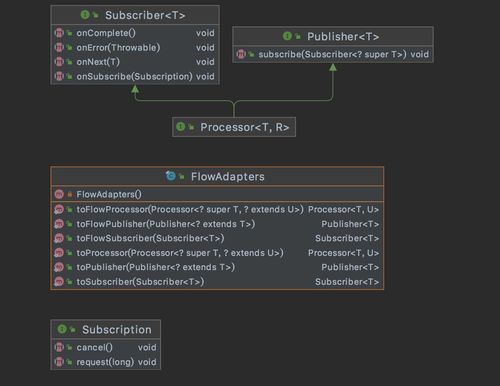Click the Processor<T, R> interface icon
This screenshot has height=386, width=500.
coord(180,127)
